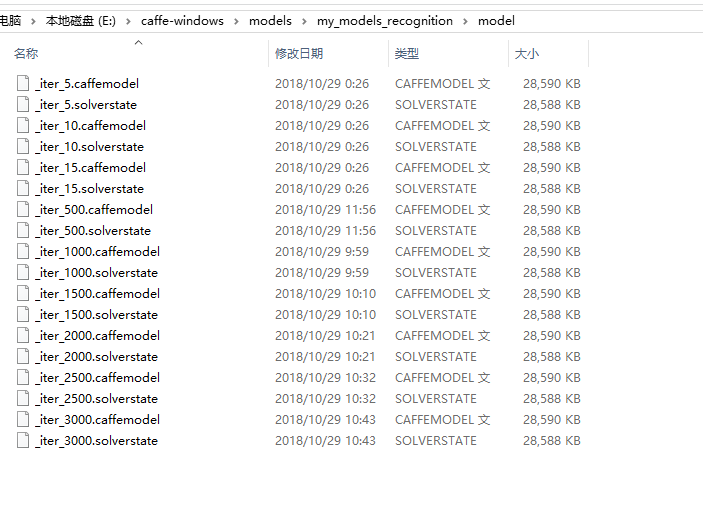Click file icon of _iter_1500.solverstate

(23, 315)
